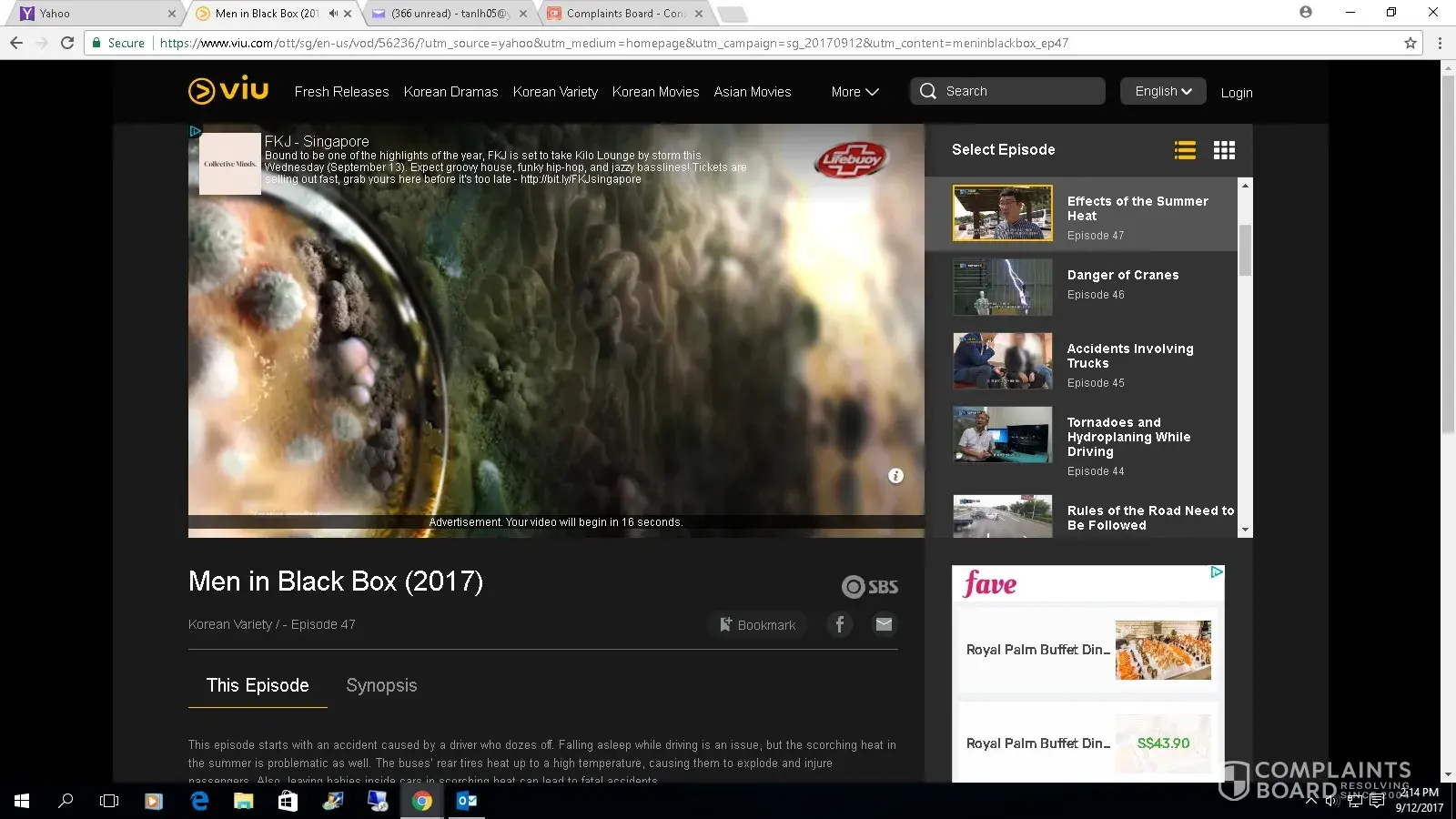
Task: Mute the Men in Black Box tab
Action: [333, 14]
